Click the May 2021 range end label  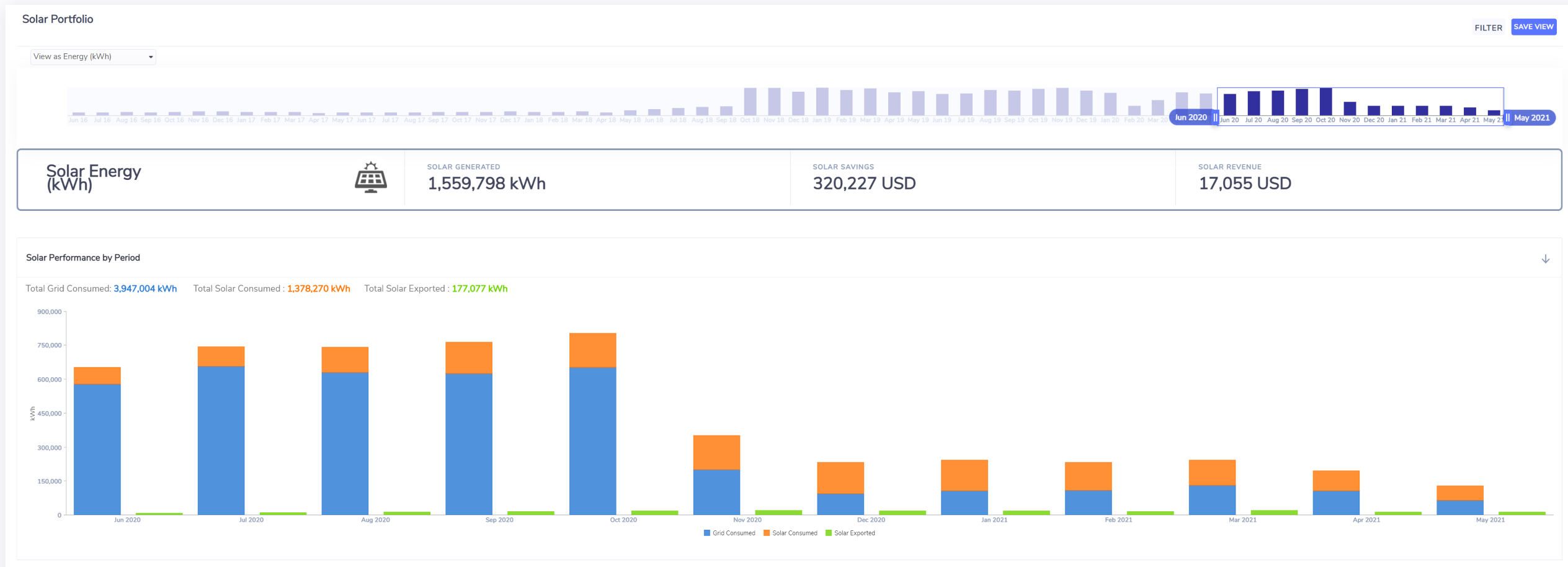pyautogui.click(x=1531, y=117)
